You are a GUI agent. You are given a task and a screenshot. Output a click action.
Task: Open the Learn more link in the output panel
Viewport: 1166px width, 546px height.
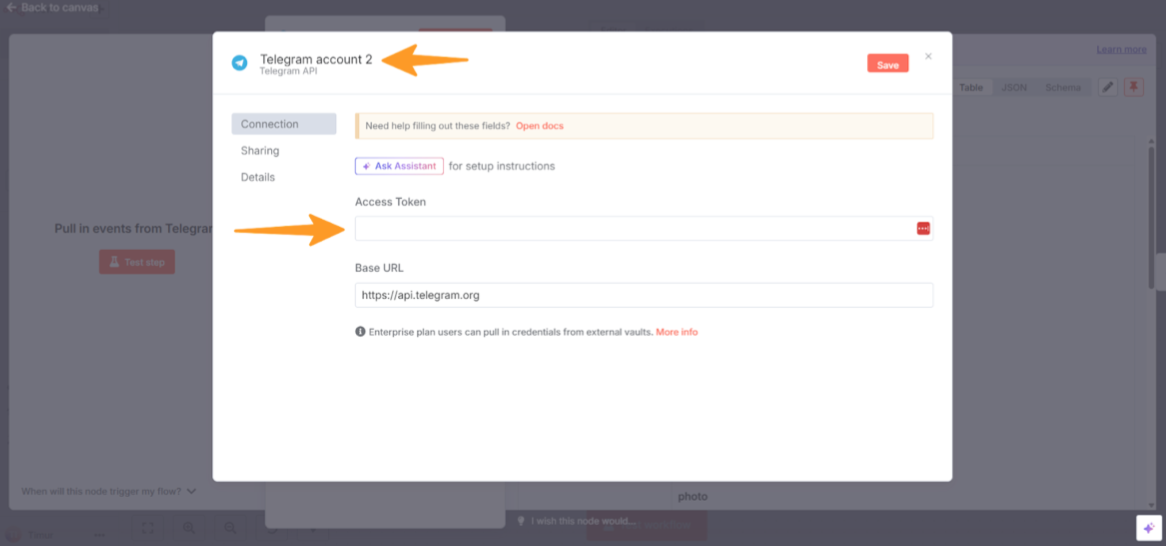click(x=1121, y=49)
